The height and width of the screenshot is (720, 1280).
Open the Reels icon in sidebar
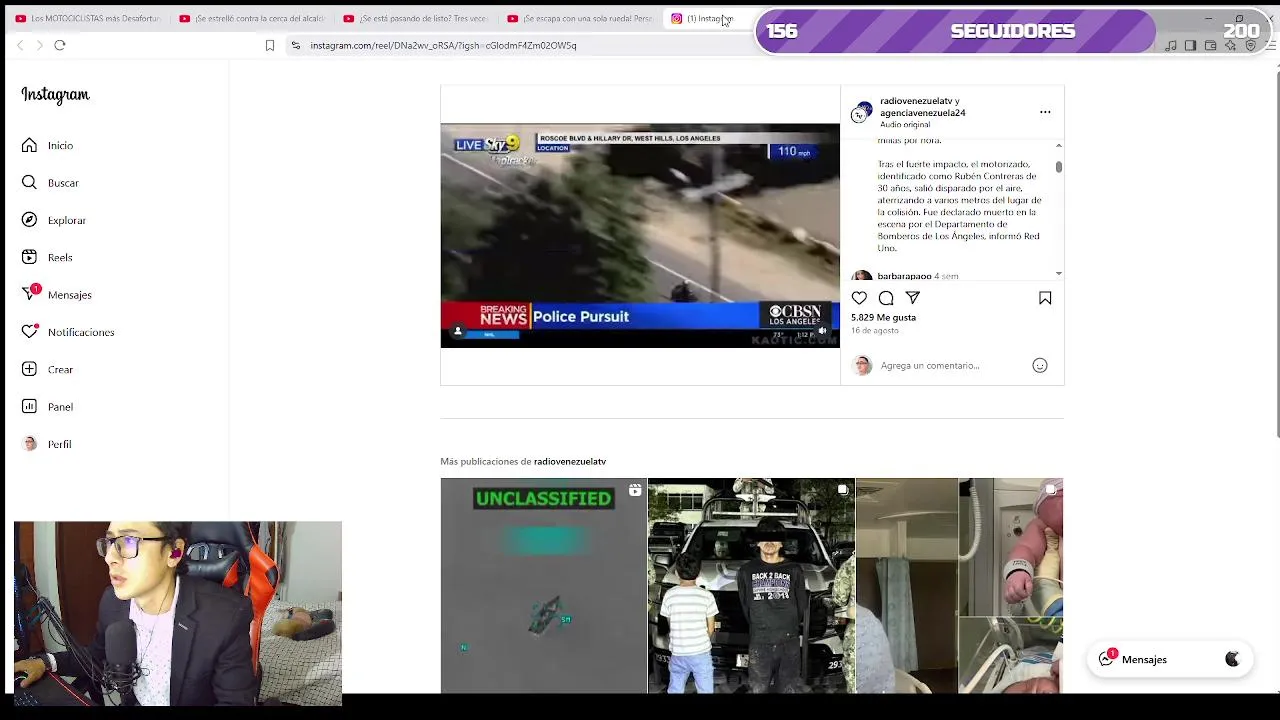[x=29, y=257]
